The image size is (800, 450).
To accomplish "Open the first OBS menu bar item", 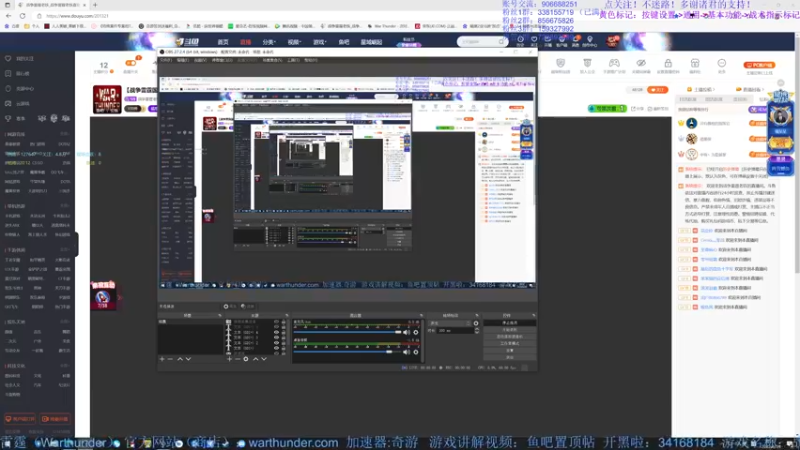I will click(x=166, y=60).
